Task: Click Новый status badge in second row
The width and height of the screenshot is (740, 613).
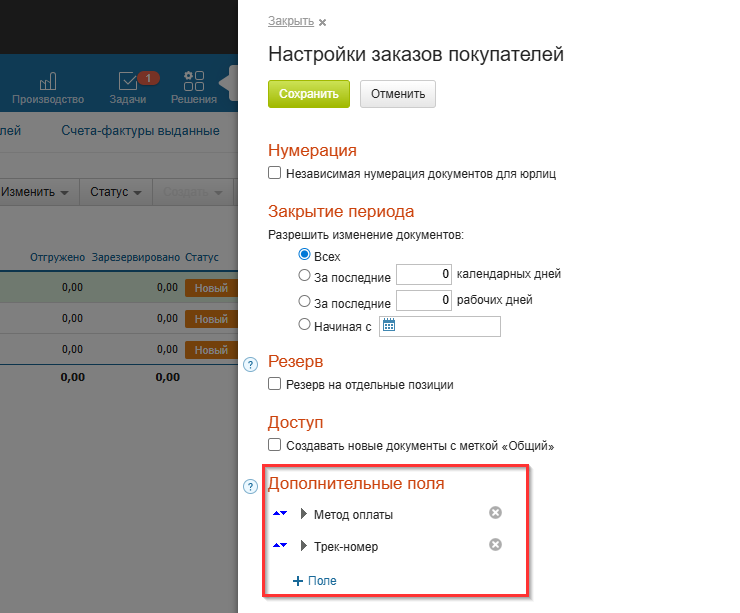Action: pyautogui.click(x=211, y=319)
